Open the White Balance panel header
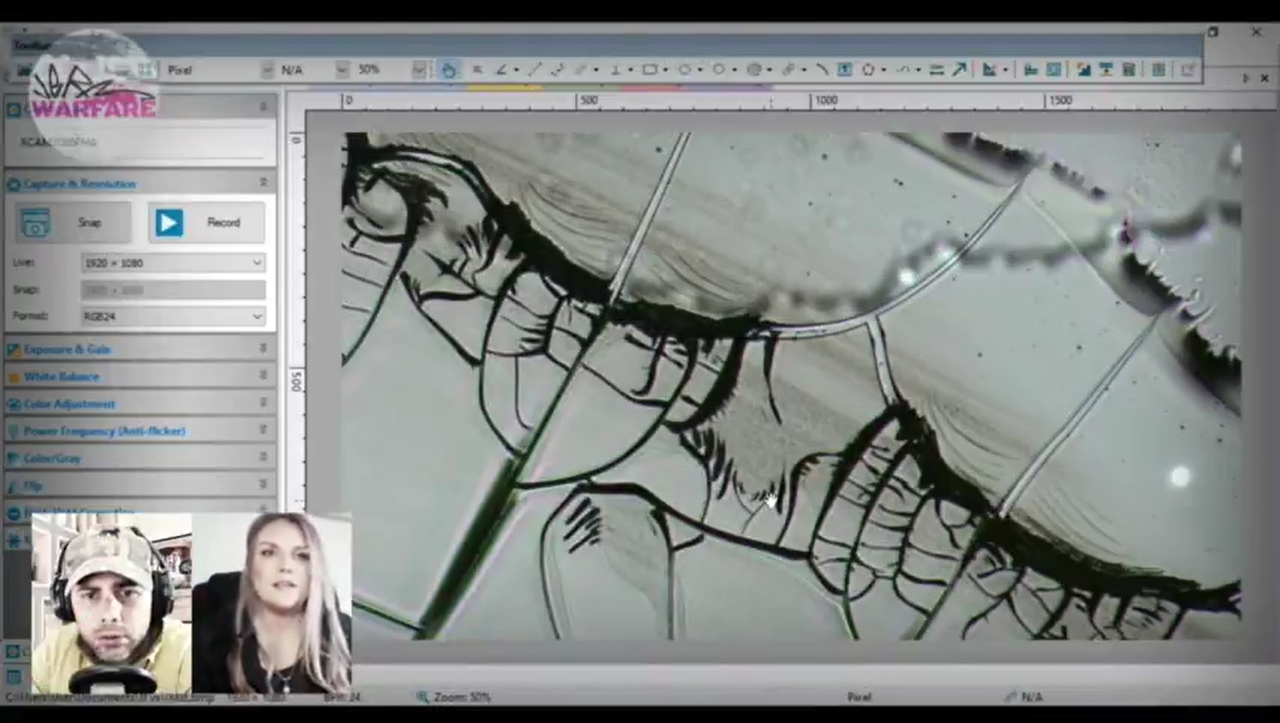This screenshot has width=1280, height=723. [x=140, y=376]
